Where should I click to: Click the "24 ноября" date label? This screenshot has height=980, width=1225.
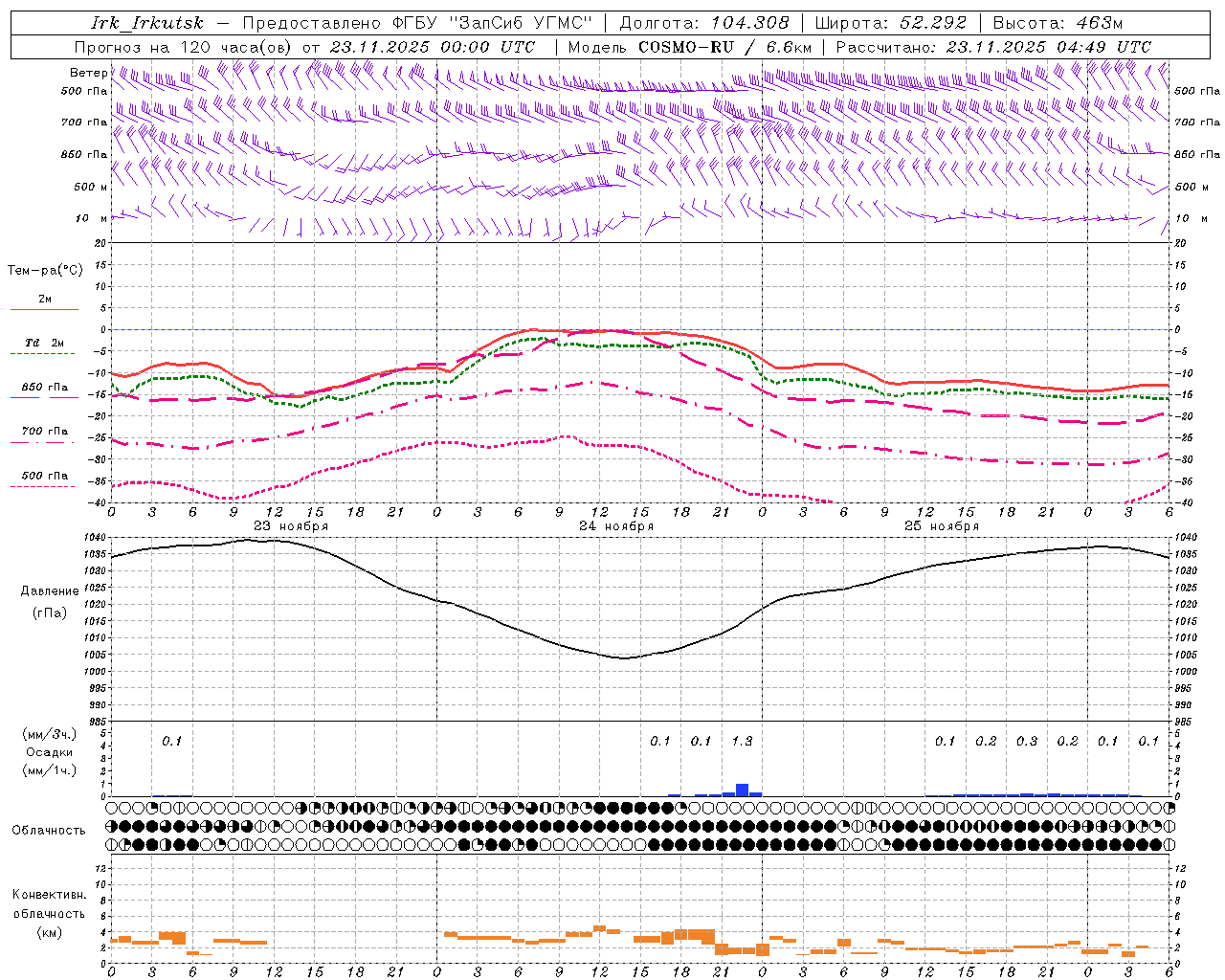(616, 525)
